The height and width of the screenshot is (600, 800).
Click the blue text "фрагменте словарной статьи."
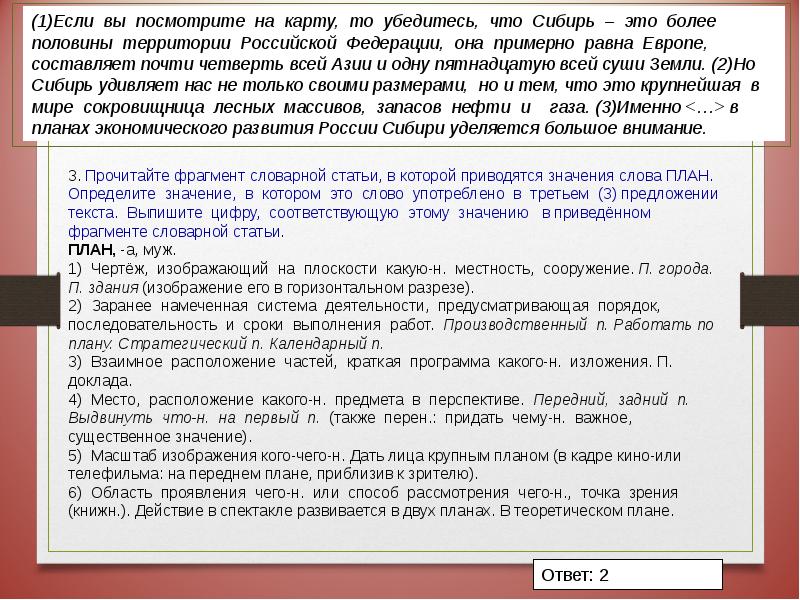[175, 231]
